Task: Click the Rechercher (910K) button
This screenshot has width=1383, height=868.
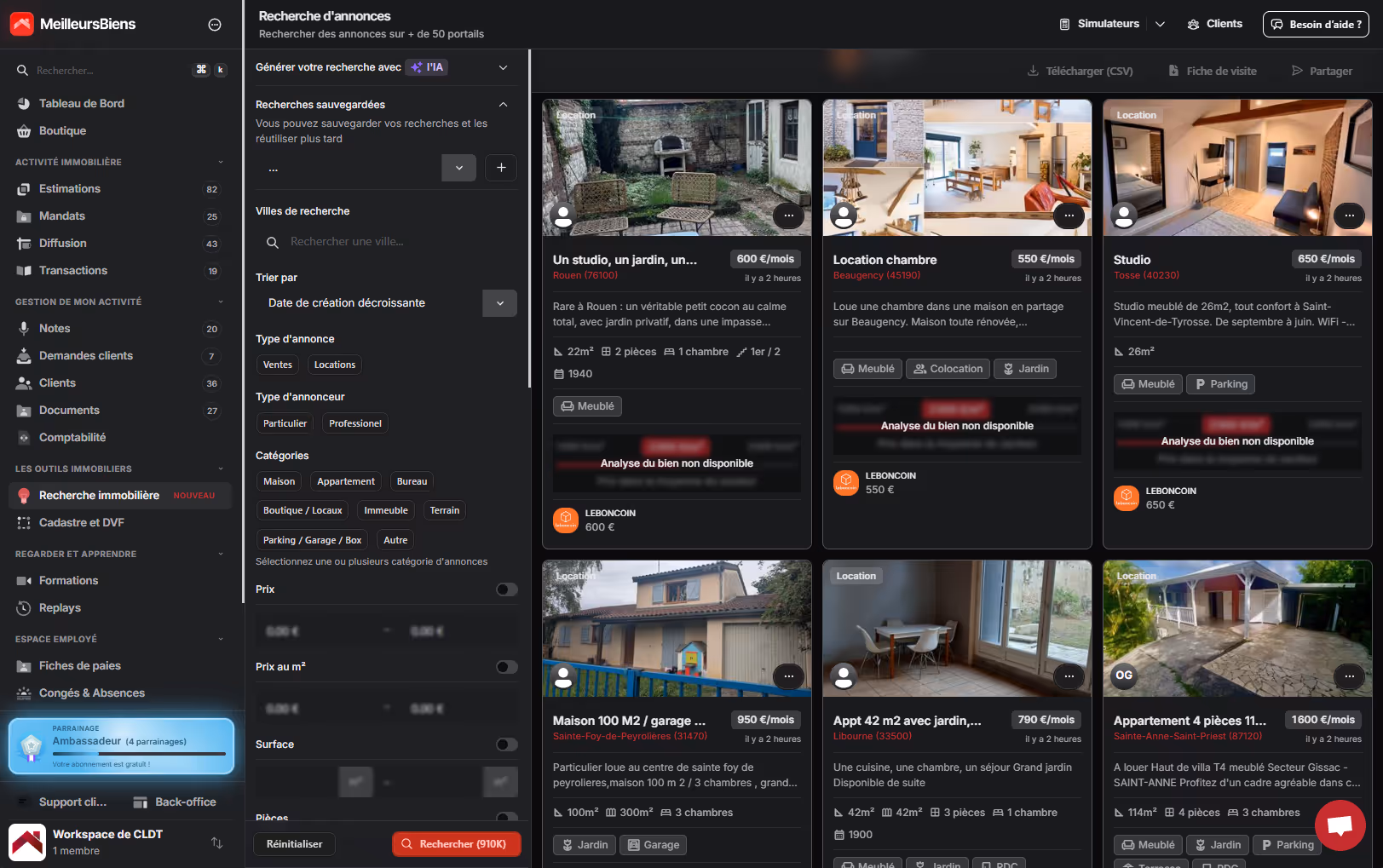Action: (457, 843)
